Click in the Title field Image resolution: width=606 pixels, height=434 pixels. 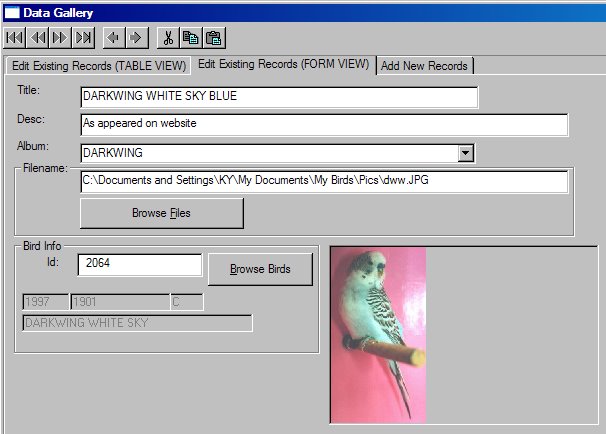[279, 97]
